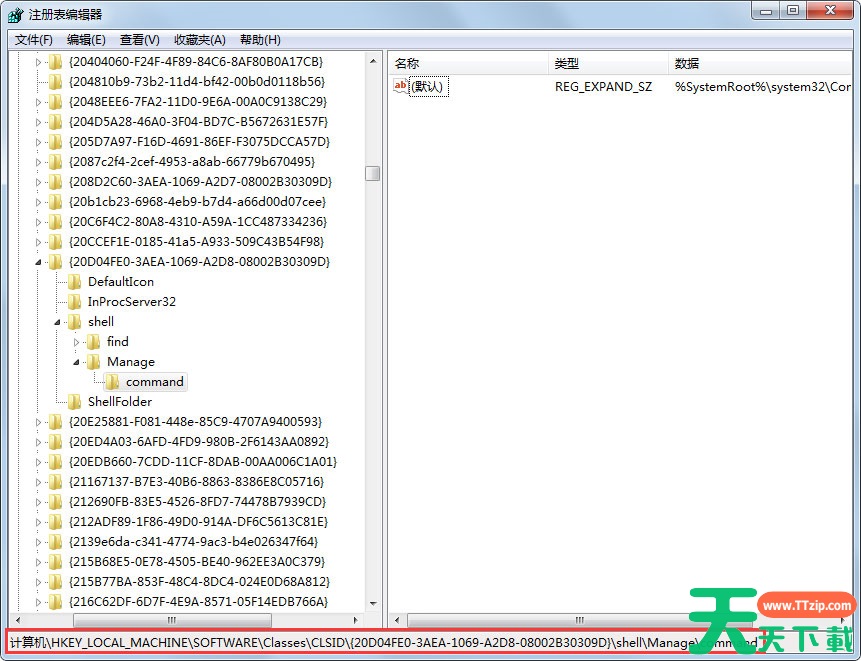Close the Registry Editor window
Screen dimensions: 861x661
coord(830,11)
